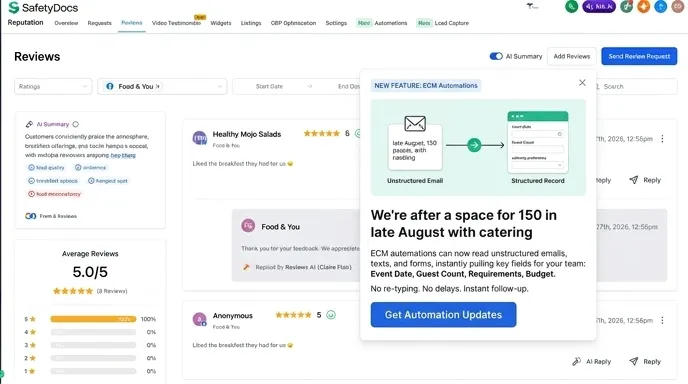
Task: Select the breakfast options tag
Action: coord(53,181)
